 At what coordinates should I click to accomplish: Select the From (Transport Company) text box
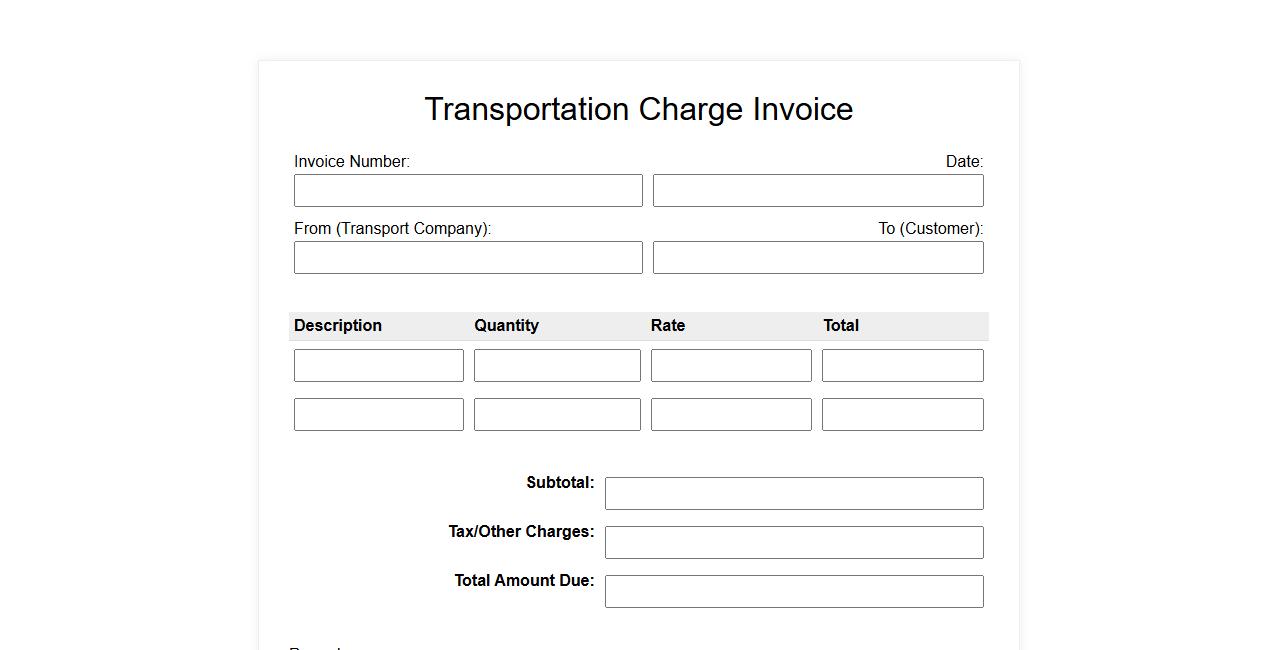[468, 258]
